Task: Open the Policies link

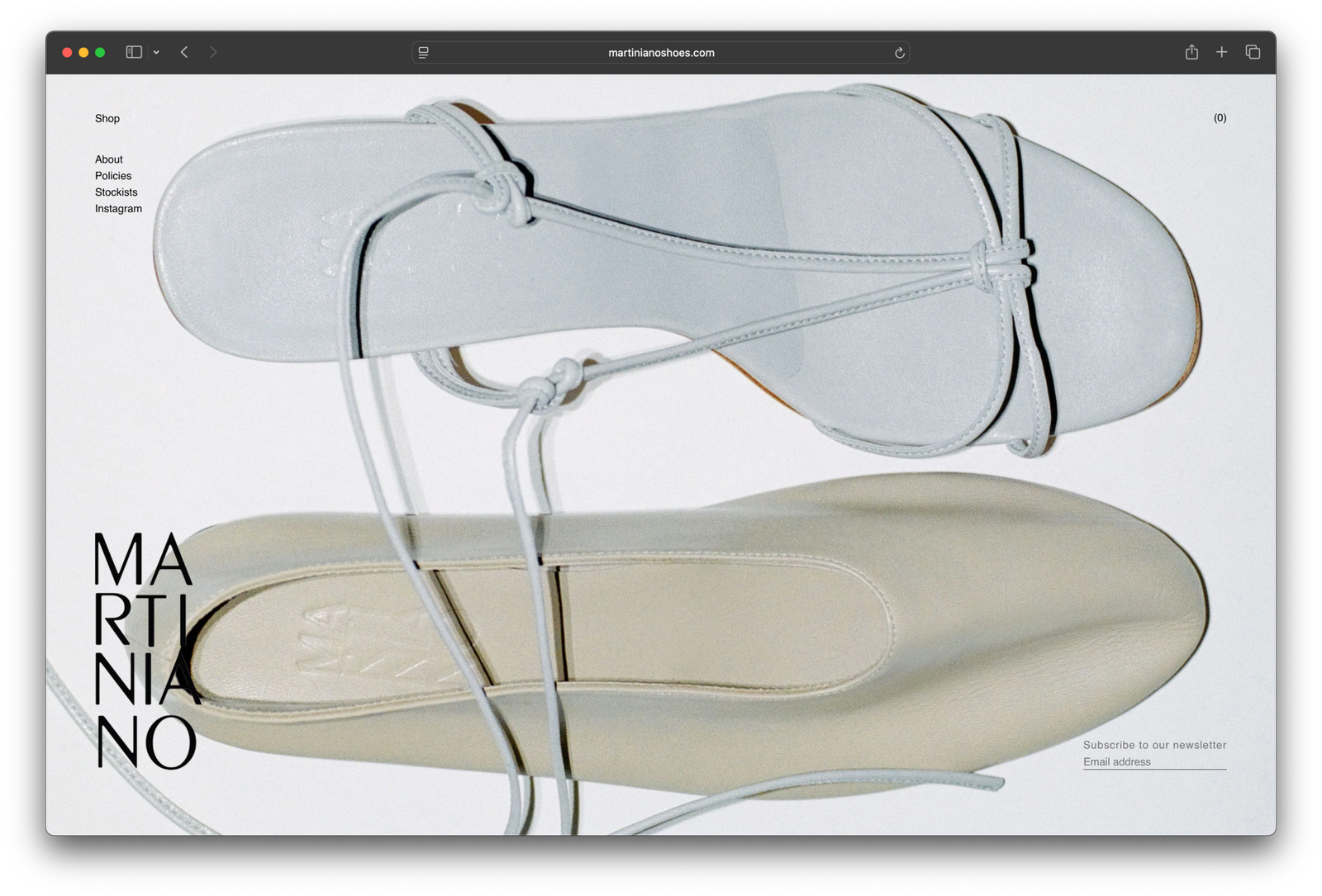Action: pyautogui.click(x=113, y=176)
